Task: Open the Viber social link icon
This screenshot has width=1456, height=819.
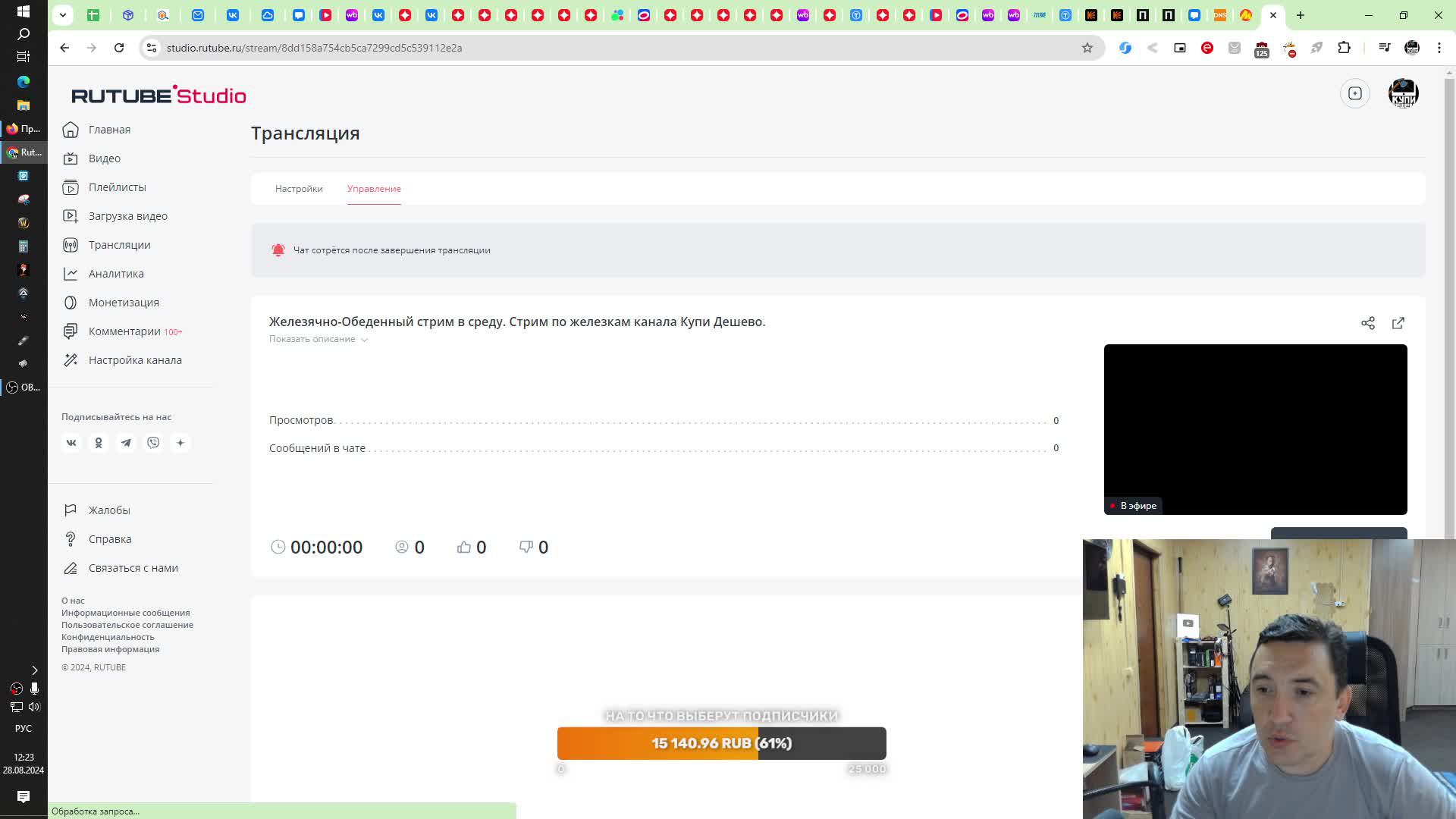Action: click(x=153, y=443)
